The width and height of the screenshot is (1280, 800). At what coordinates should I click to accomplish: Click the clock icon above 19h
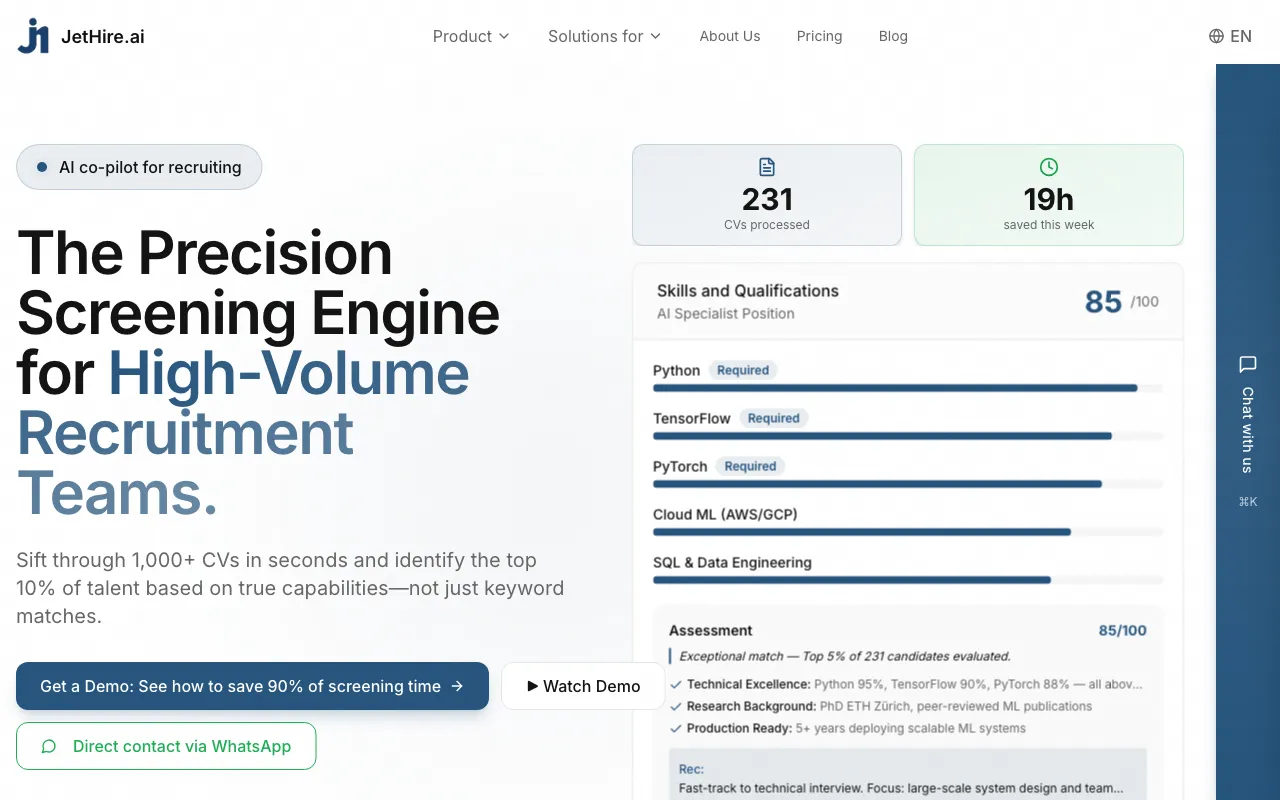1049,167
